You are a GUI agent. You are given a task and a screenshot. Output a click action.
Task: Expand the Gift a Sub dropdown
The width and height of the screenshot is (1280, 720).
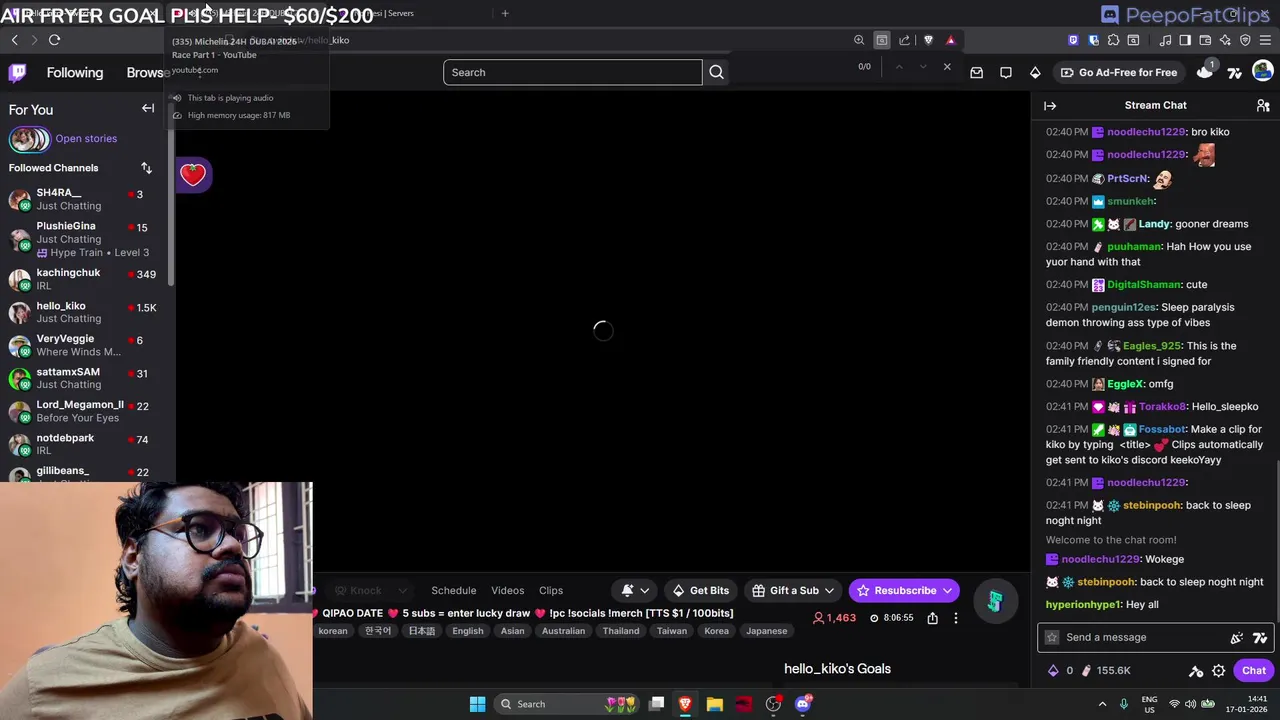829,591
